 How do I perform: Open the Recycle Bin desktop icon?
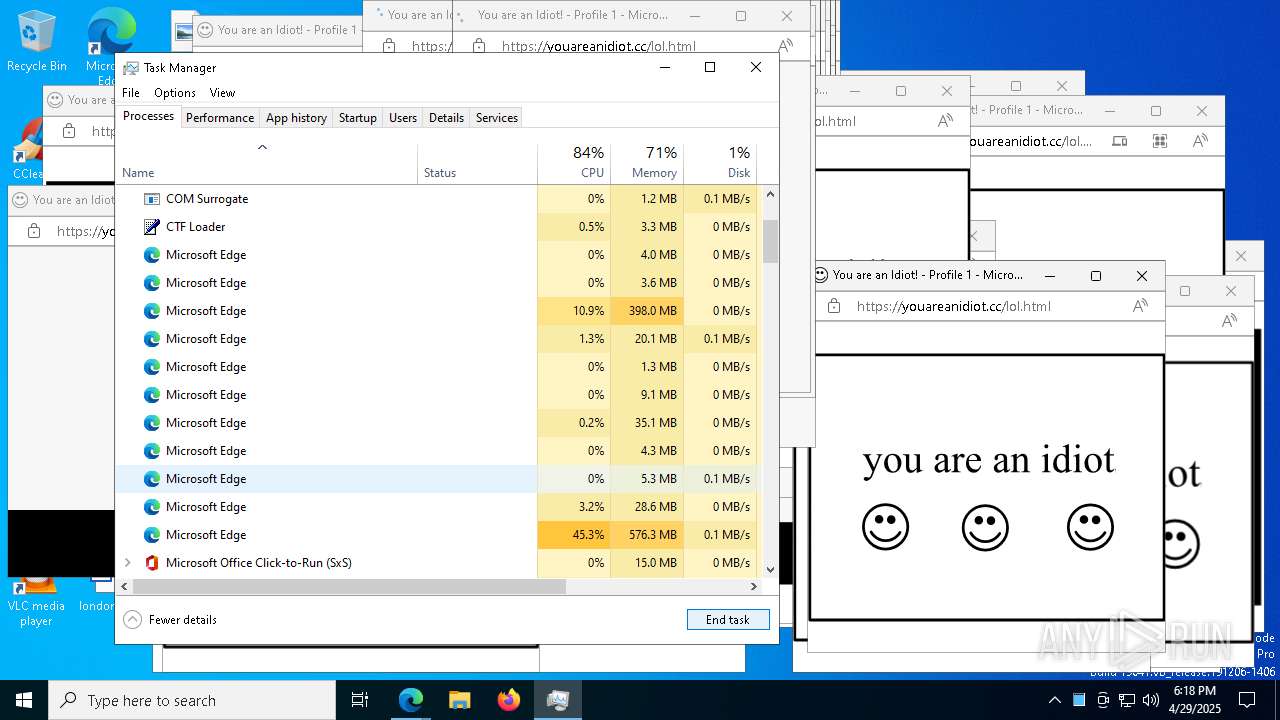[36, 42]
